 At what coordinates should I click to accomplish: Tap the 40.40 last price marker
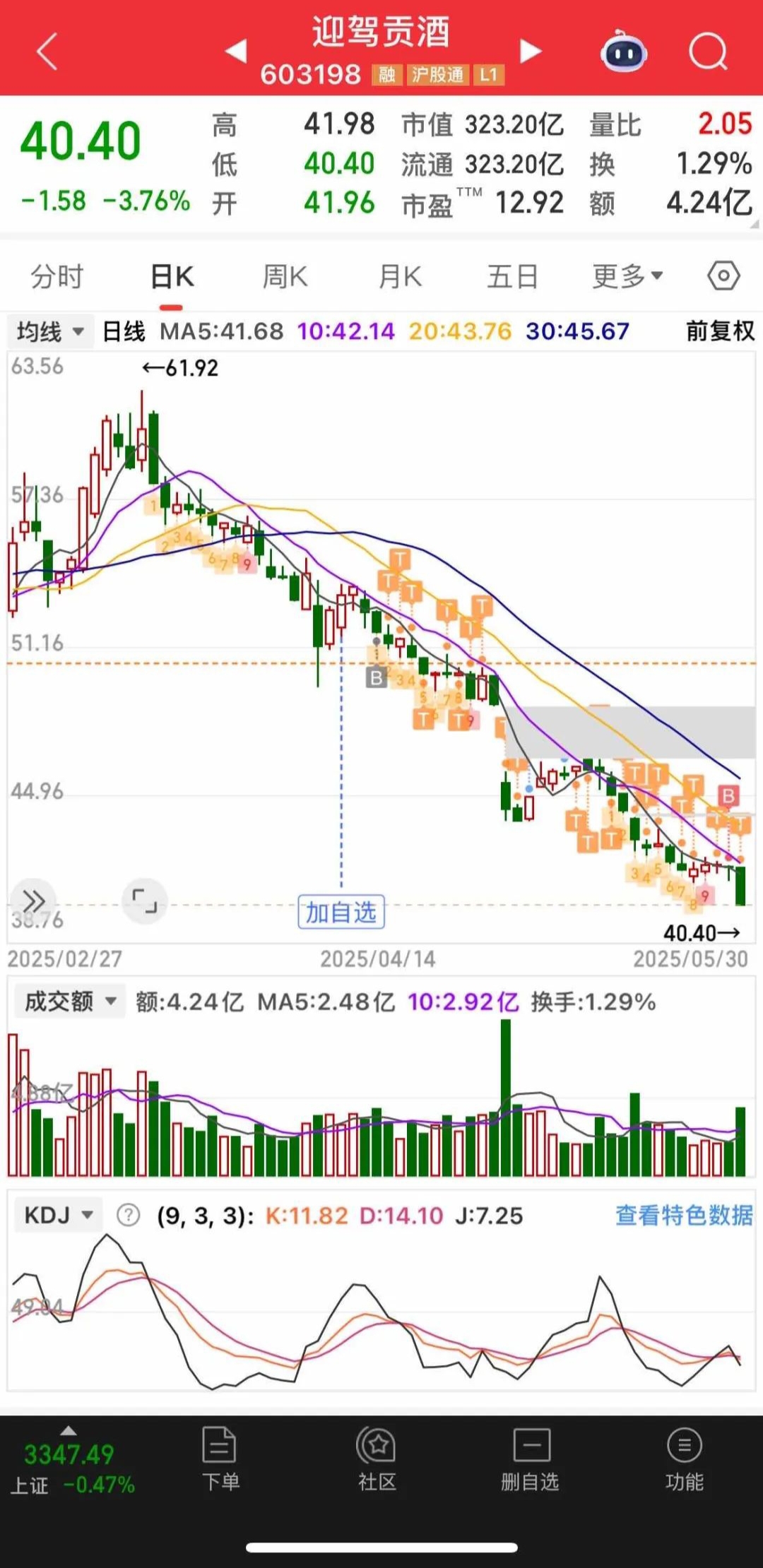(x=702, y=933)
